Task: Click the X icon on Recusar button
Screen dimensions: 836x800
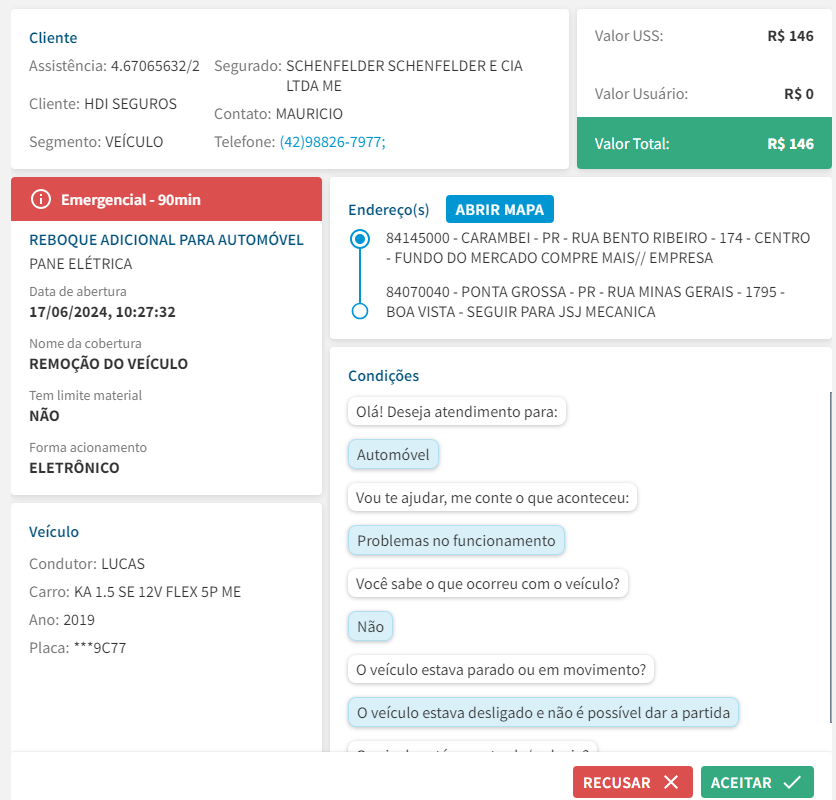Action: [x=671, y=783]
